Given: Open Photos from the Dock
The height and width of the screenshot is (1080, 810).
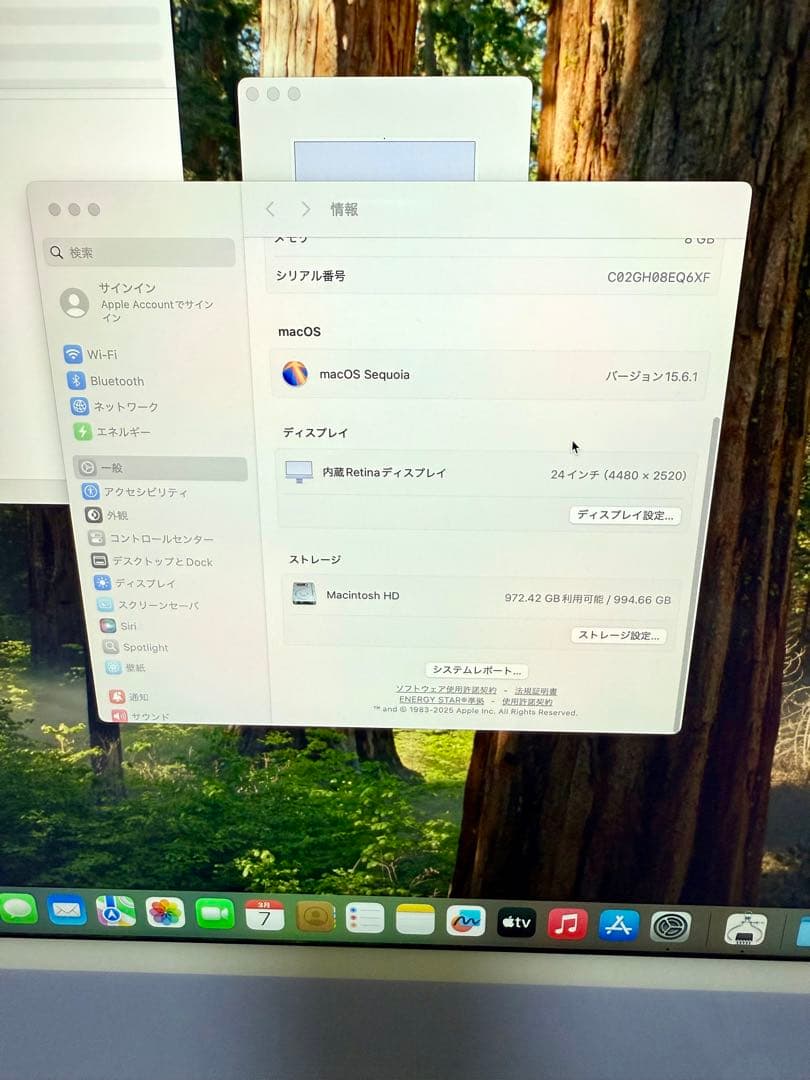Looking at the screenshot, I should tap(165, 913).
